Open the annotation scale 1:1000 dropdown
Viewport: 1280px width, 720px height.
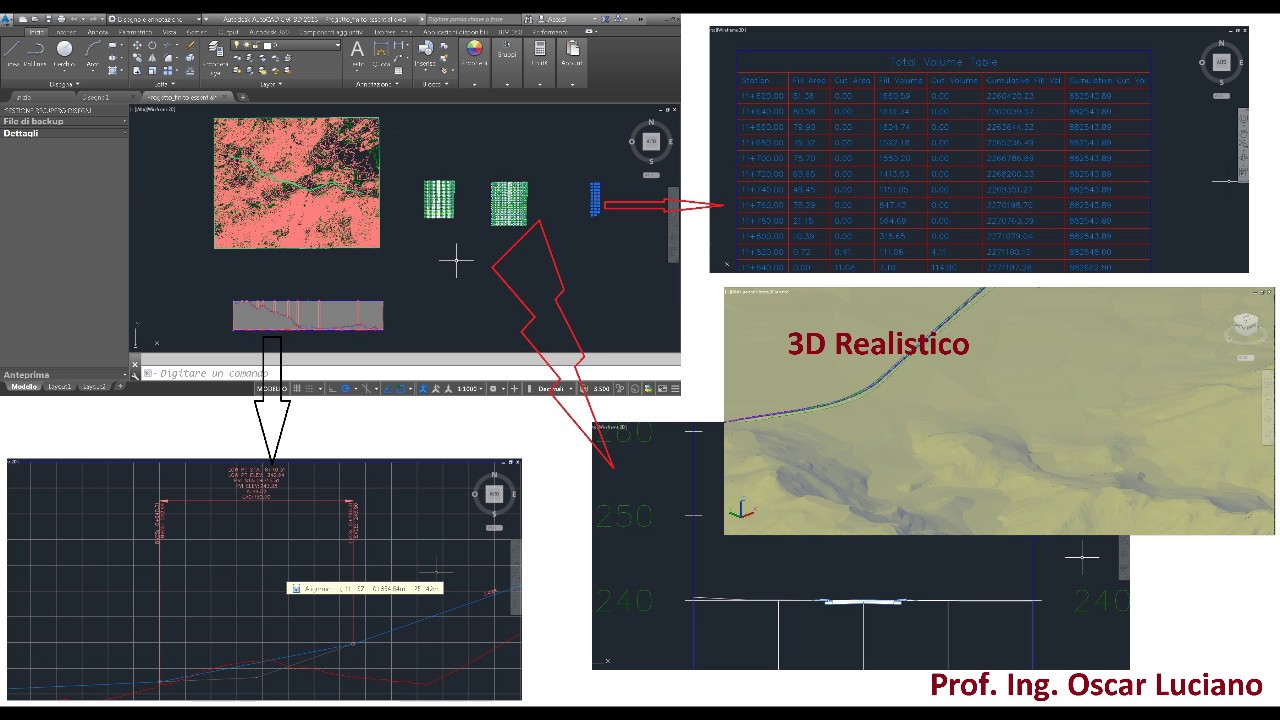pos(472,389)
